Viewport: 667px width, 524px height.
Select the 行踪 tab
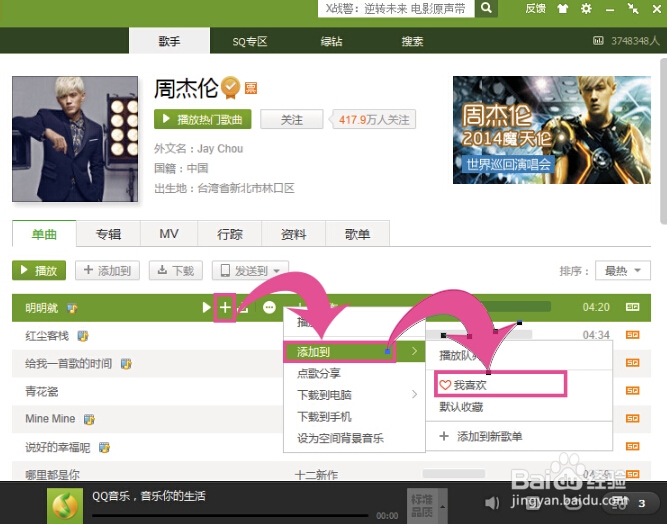click(x=230, y=234)
